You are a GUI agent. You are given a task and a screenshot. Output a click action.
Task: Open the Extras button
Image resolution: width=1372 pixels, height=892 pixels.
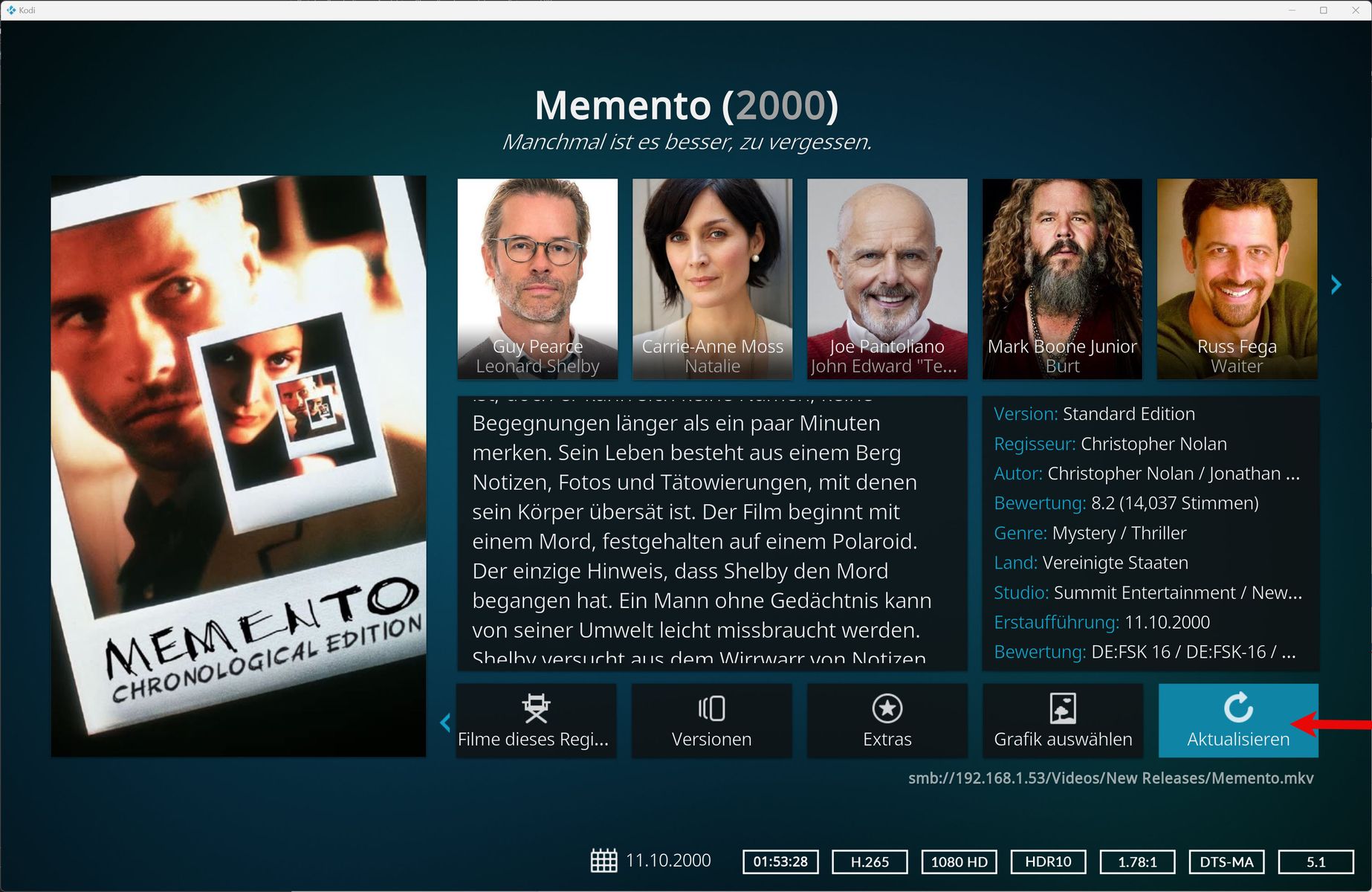(887, 720)
